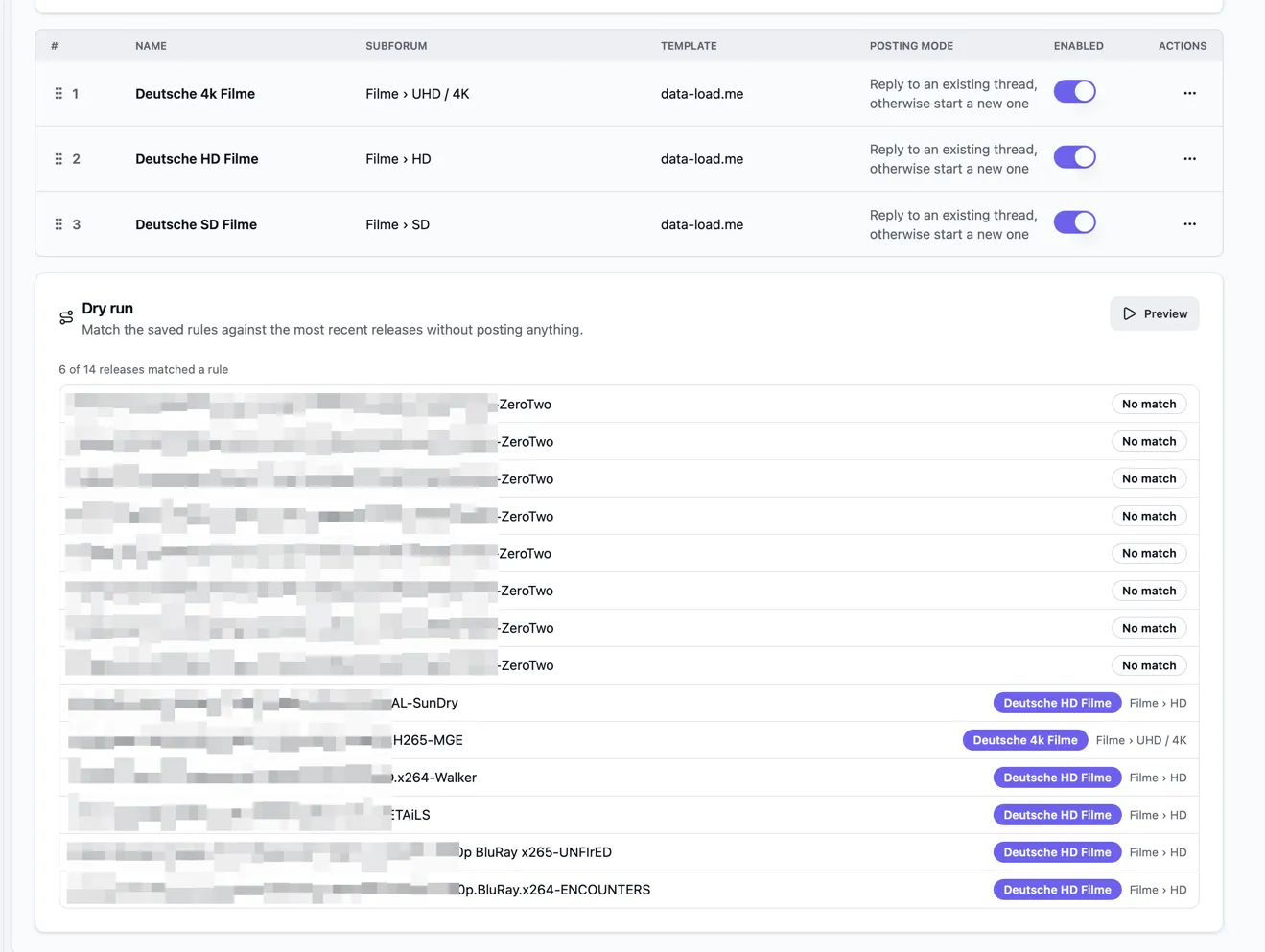1265x952 pixels.
Task: Grab the drag handle for Deutsche SD Filme
Action: (59, 224)
